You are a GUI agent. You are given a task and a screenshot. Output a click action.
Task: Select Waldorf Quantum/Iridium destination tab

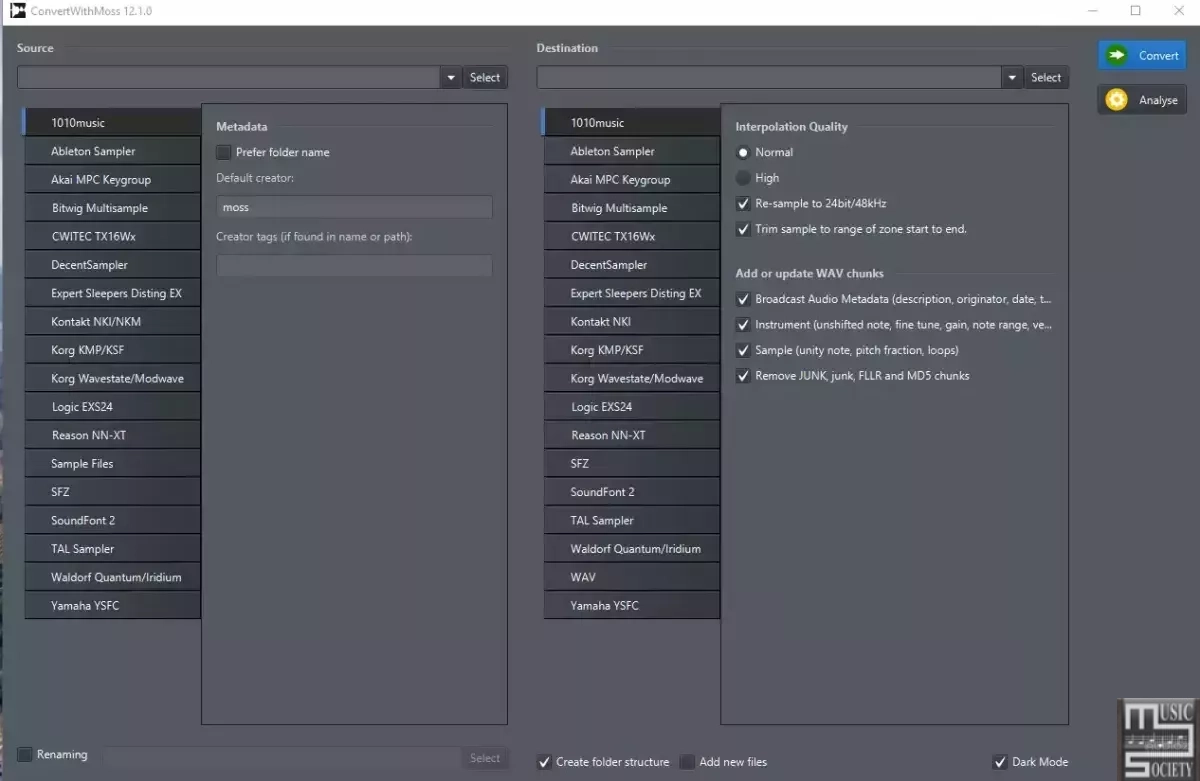click(632, 549)
